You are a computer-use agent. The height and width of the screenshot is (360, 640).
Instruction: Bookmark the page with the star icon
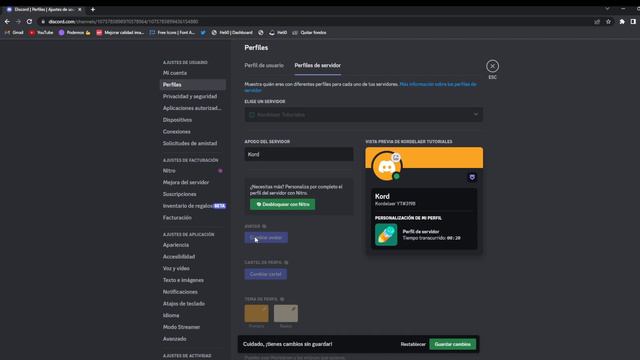608,22
